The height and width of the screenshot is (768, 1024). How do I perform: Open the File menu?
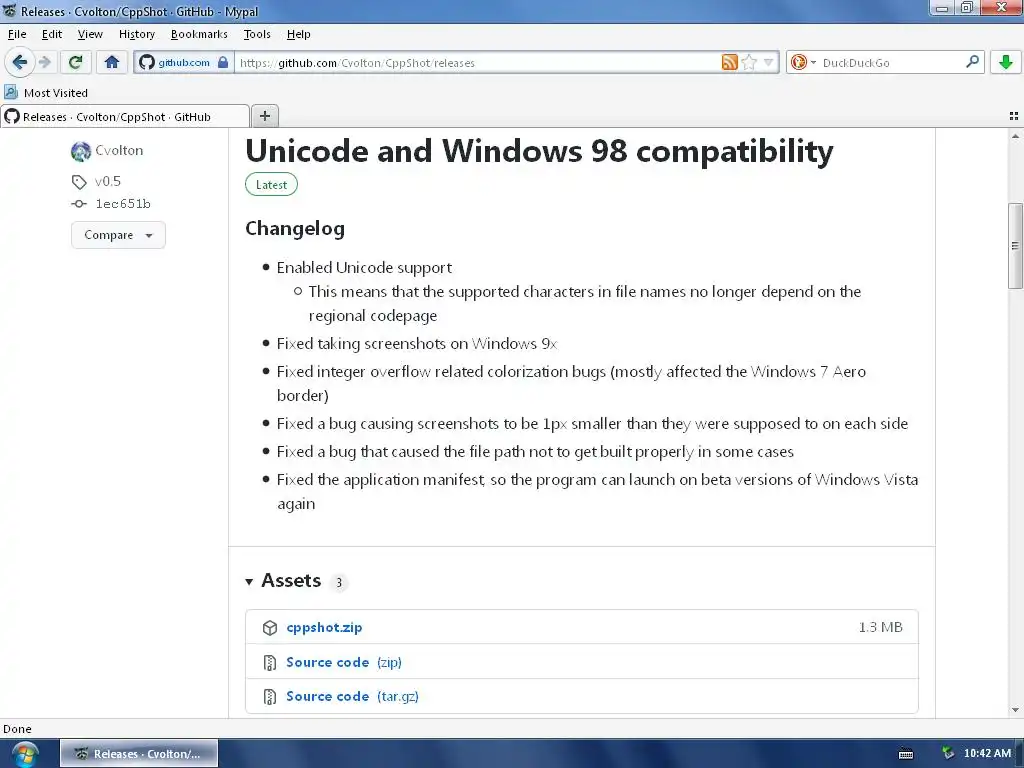pos(17,34)
